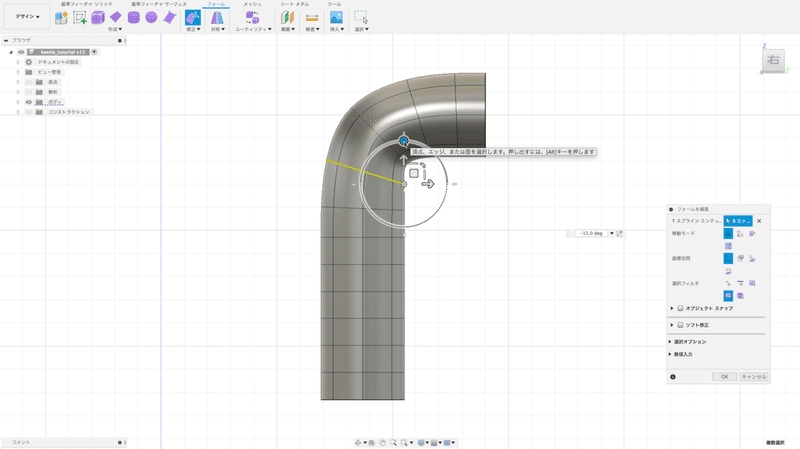
Task: Enable the body selection filter
Action: (740, 296)
